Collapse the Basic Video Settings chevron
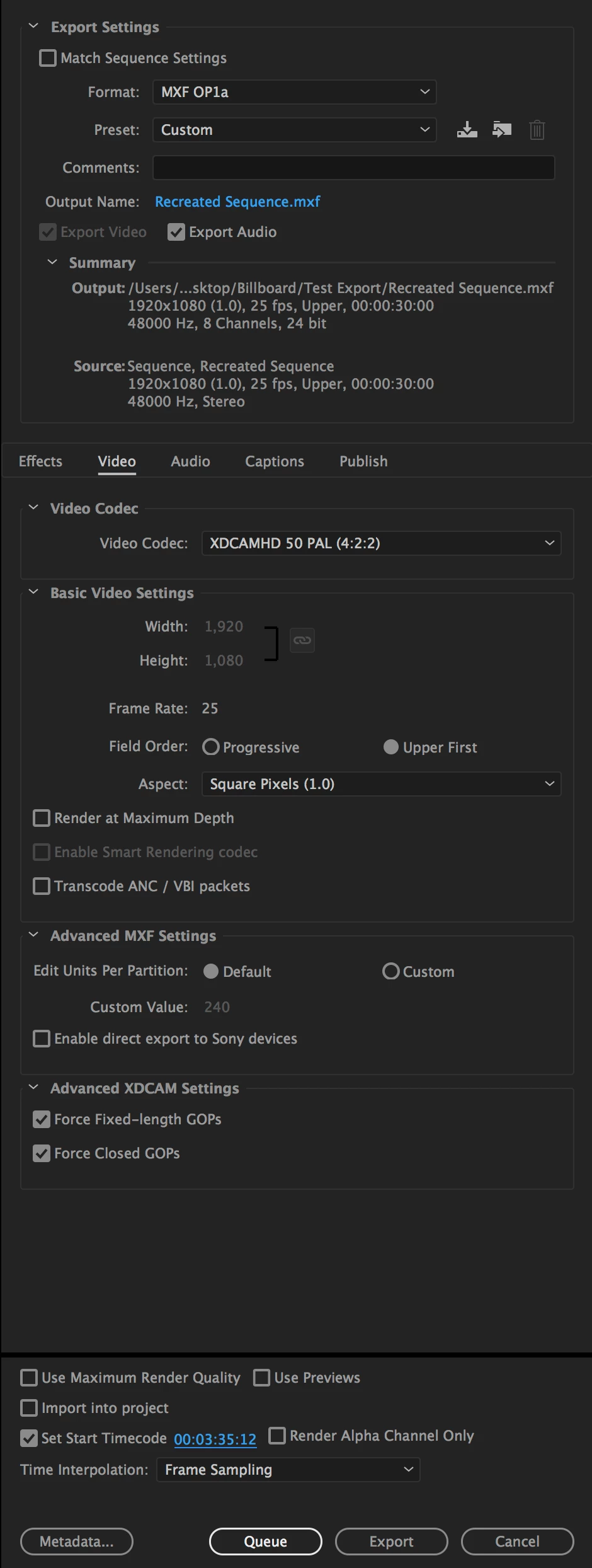Screen dimensions: 592x1568 34,592
